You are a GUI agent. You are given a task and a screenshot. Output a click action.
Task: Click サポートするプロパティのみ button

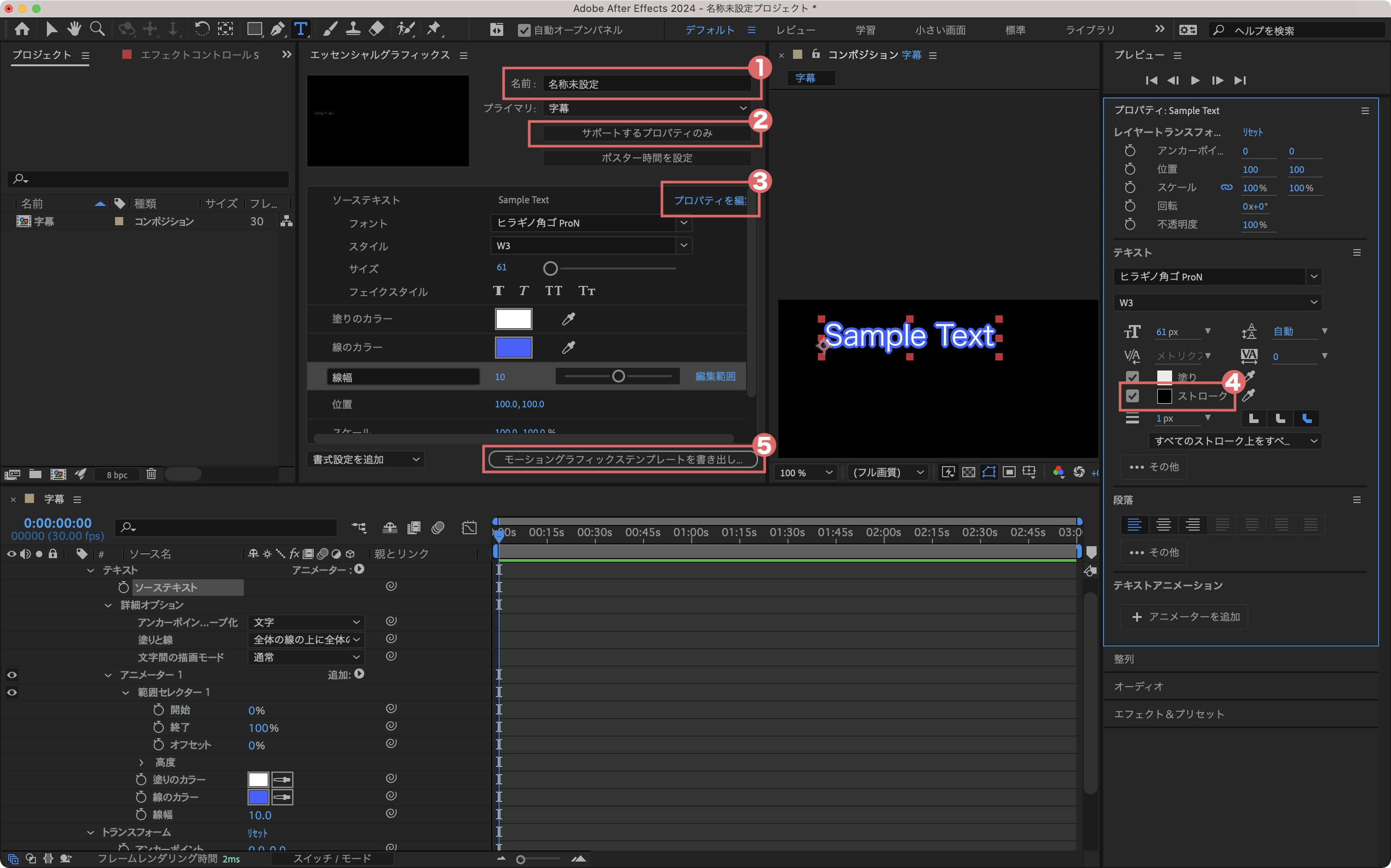(647, 132)
